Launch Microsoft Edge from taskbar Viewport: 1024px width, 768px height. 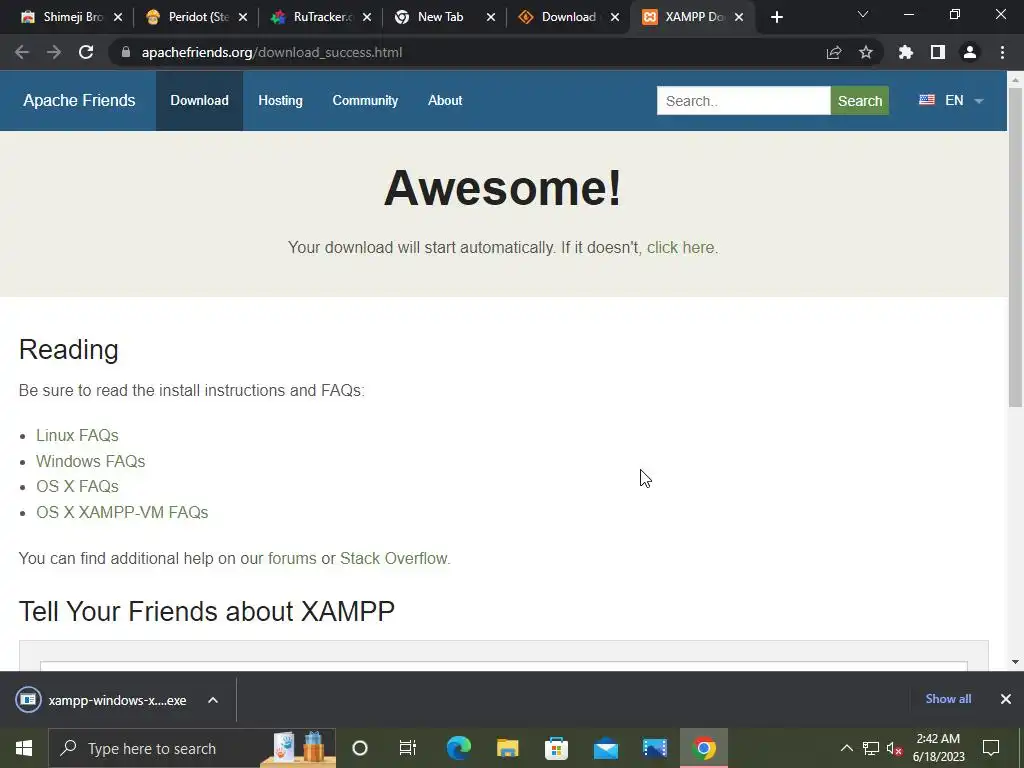[x=458, y=748]
